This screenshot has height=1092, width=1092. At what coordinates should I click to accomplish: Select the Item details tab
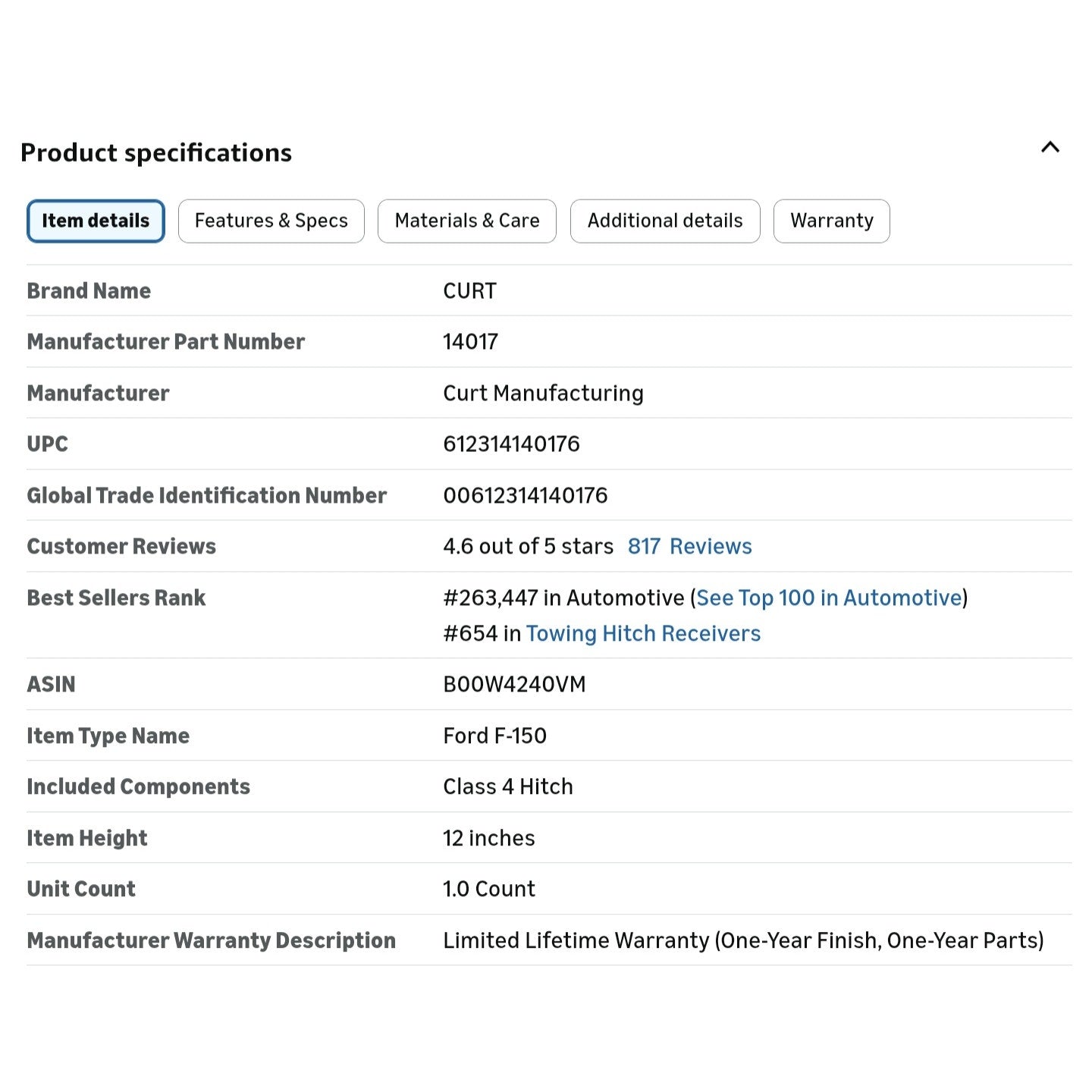(x=96, y=221)
